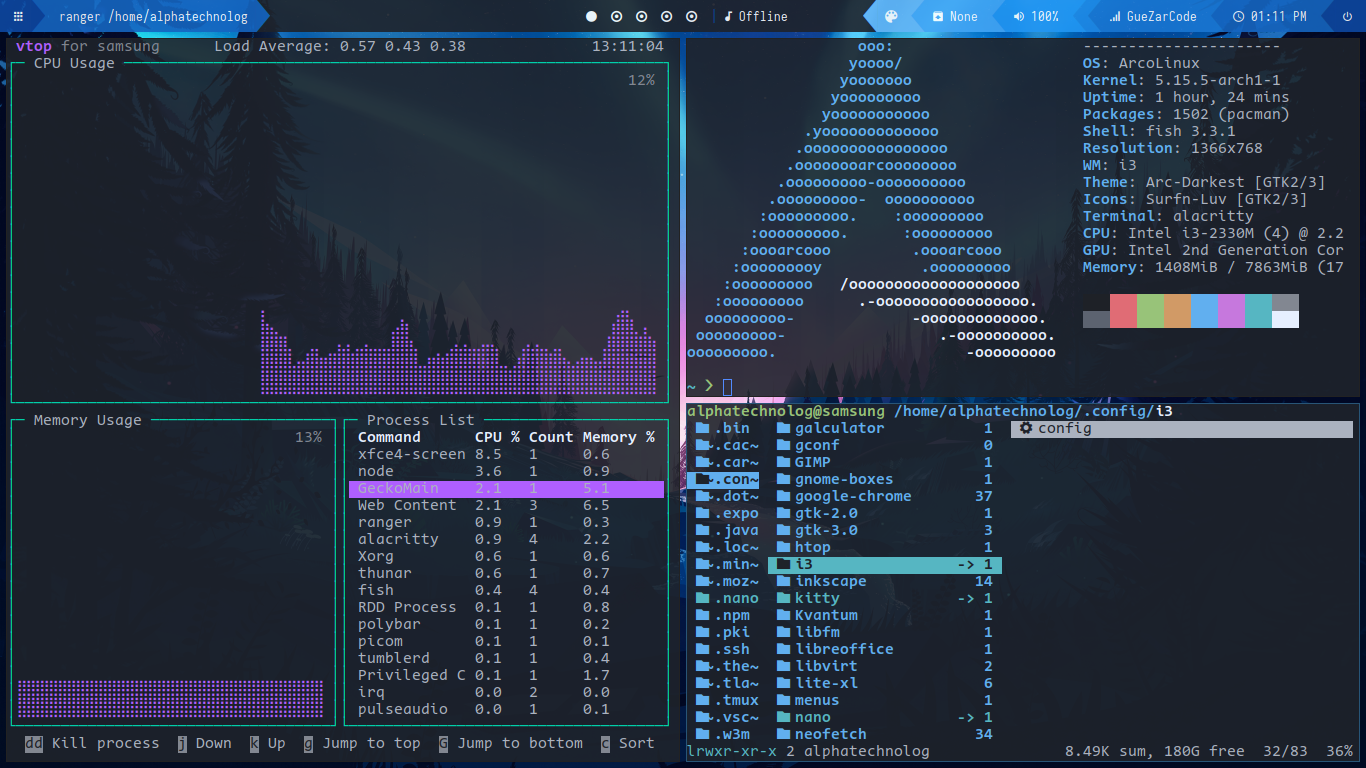1366x768 pixels.
Task: Click the 13% memory usage value
Action: click(308, 437)
